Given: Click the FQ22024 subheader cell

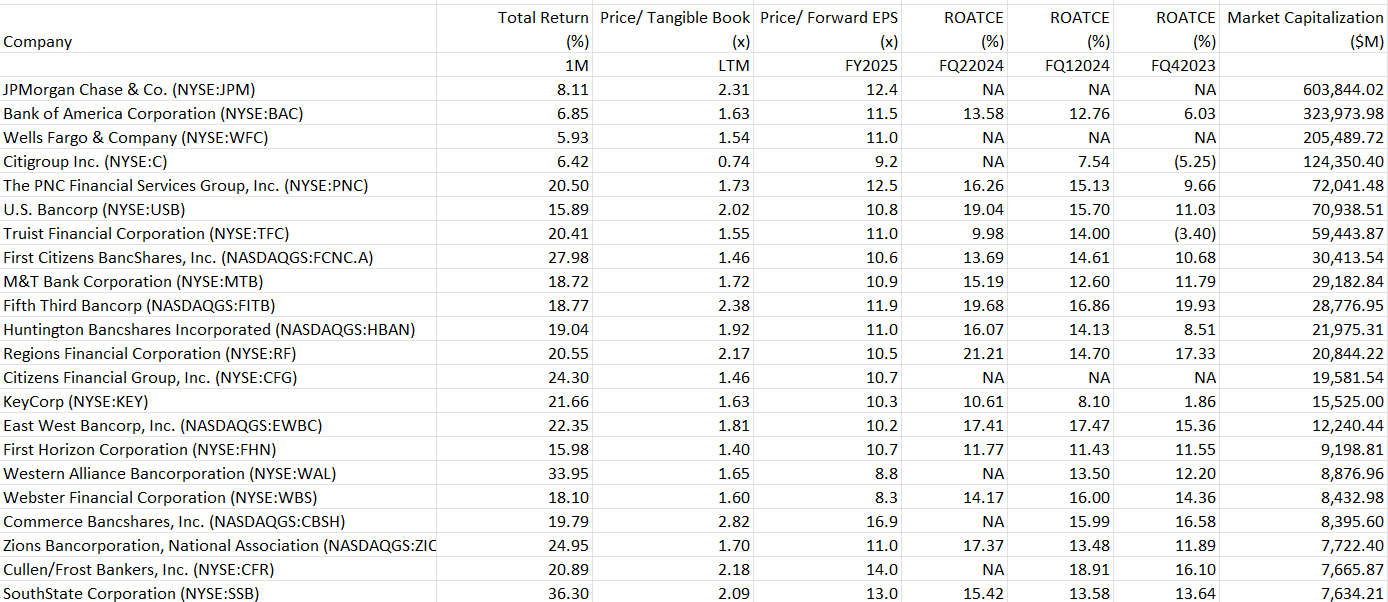Looking at the screenshot, I should (x=955, y=65).
